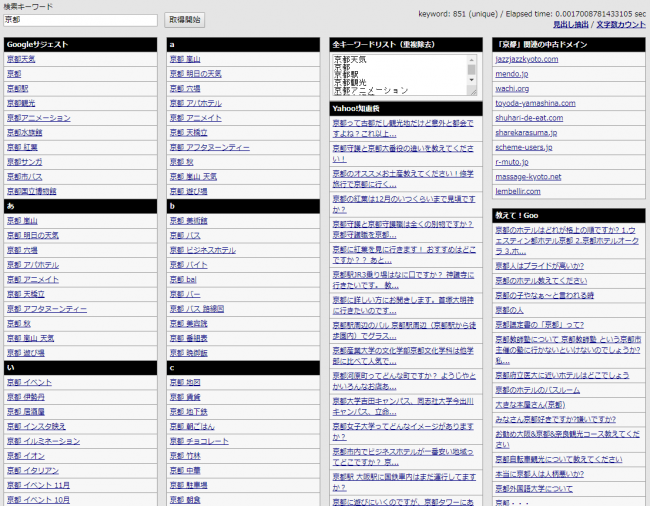Click the 取得開始 button
Screen dimensions: 650x506
tap(184, 20)
